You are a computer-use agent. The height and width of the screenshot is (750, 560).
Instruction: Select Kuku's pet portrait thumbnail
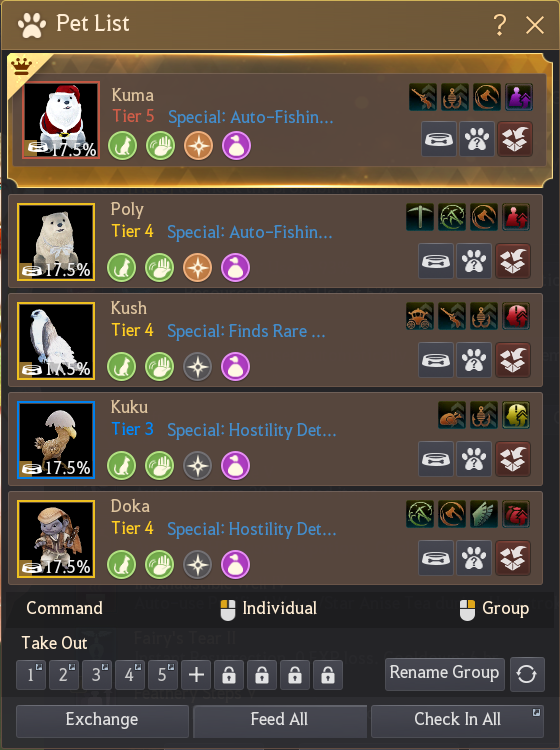[x=56, y=440]
